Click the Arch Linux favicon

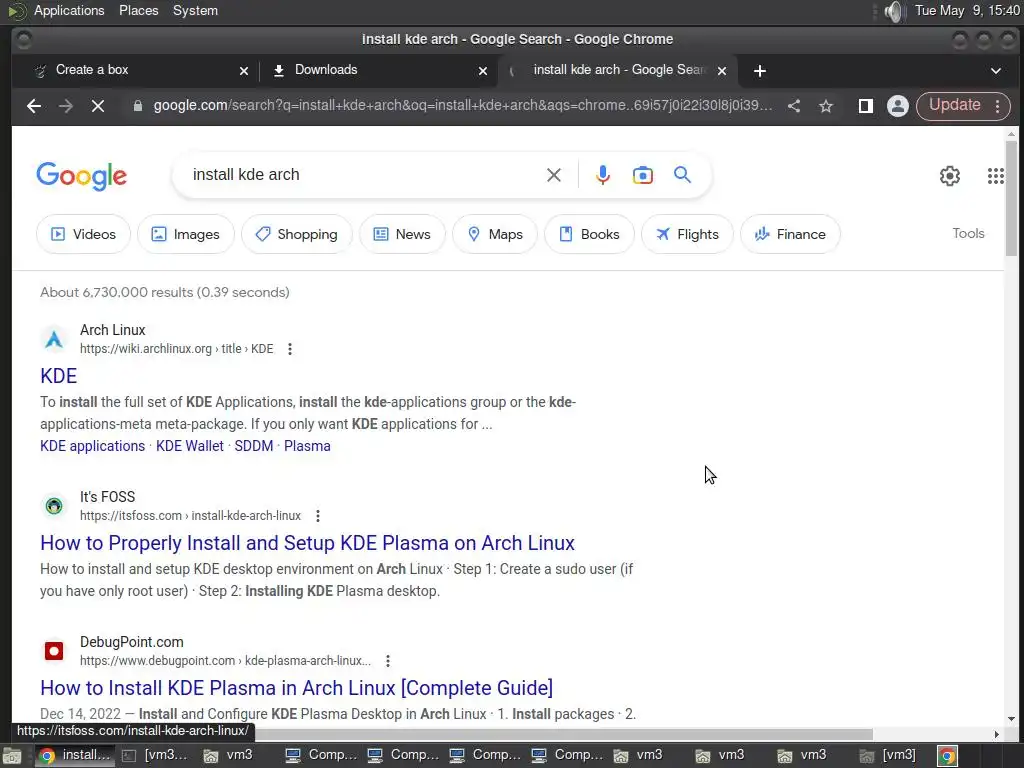(x=54, y=340)
